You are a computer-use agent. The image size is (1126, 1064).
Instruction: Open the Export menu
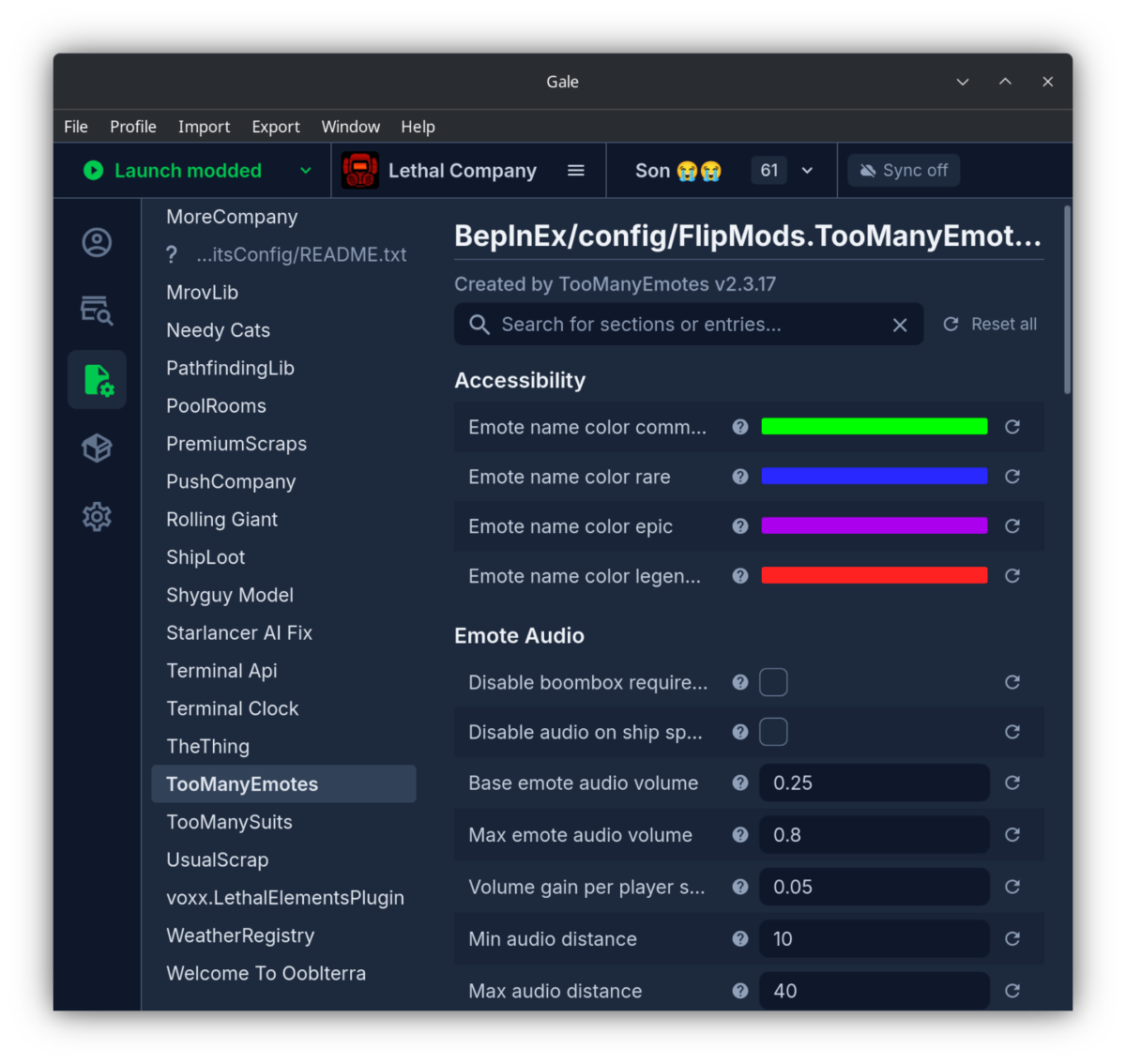coord(276,127)
